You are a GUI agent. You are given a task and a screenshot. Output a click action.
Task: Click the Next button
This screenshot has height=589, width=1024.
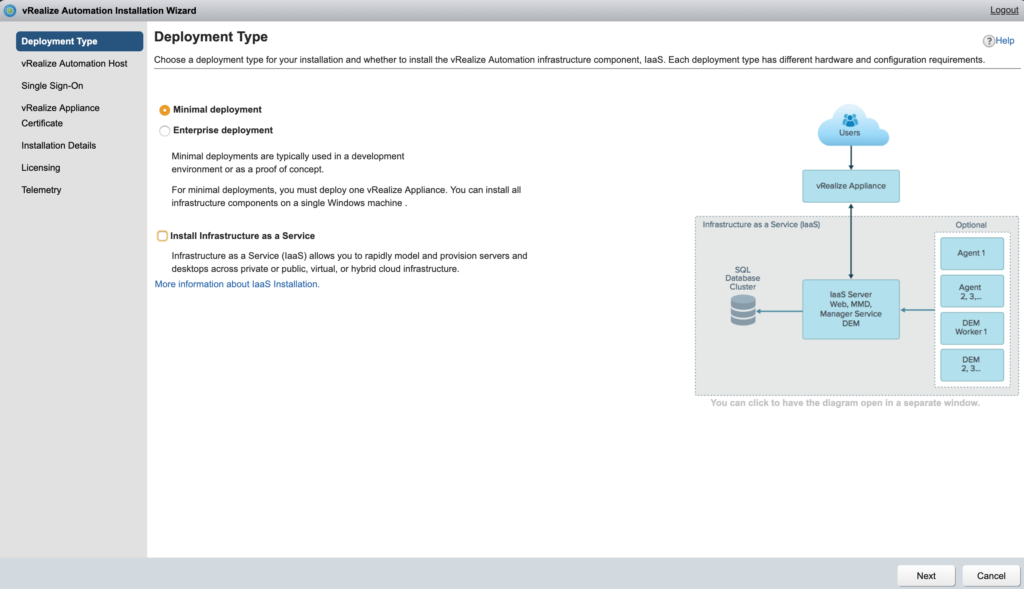click(x=925, y=575)
